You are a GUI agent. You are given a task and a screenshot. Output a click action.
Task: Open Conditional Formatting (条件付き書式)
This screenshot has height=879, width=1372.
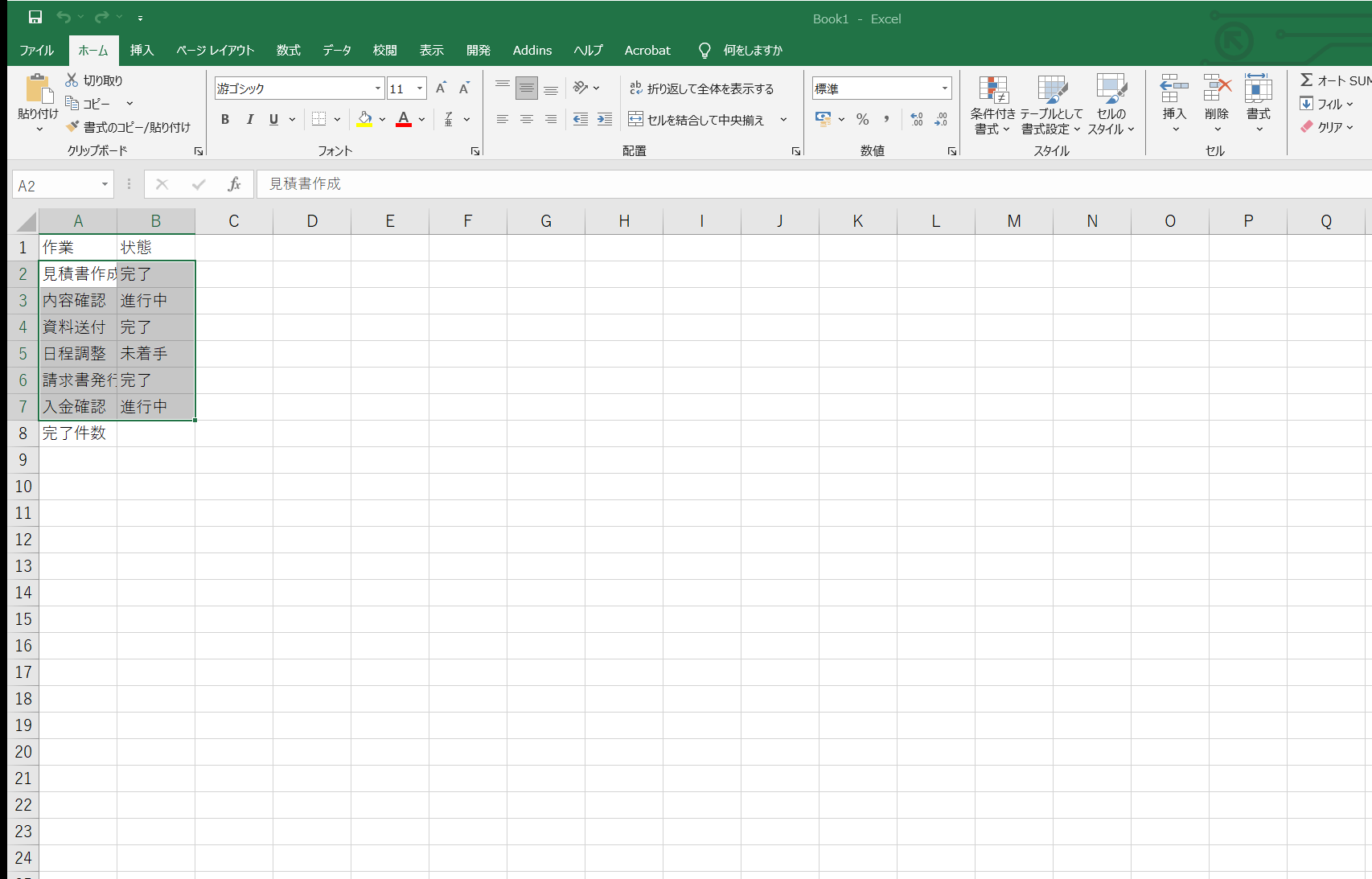coord(993,105)
